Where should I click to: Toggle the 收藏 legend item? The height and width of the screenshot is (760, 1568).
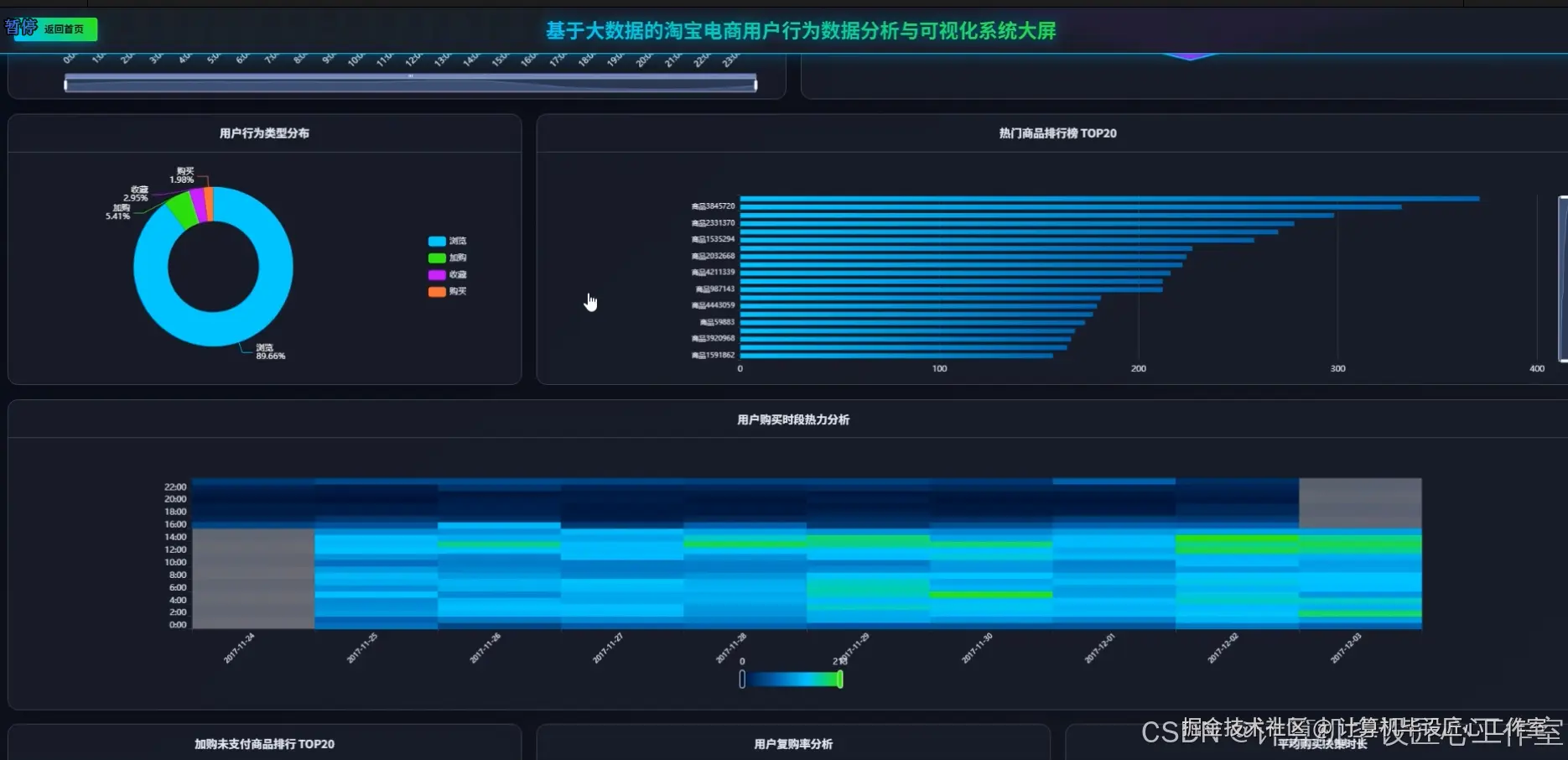[447, 274]
